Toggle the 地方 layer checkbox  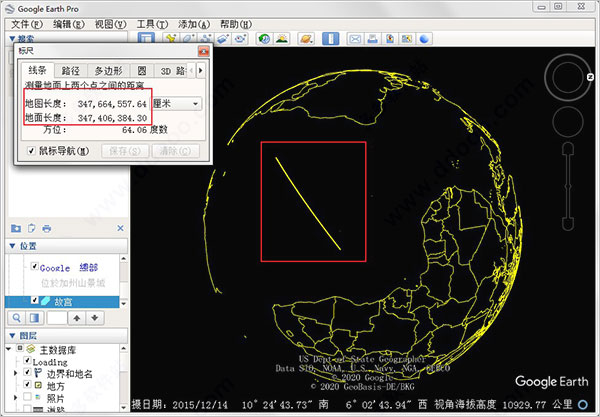tap(27, 384)
